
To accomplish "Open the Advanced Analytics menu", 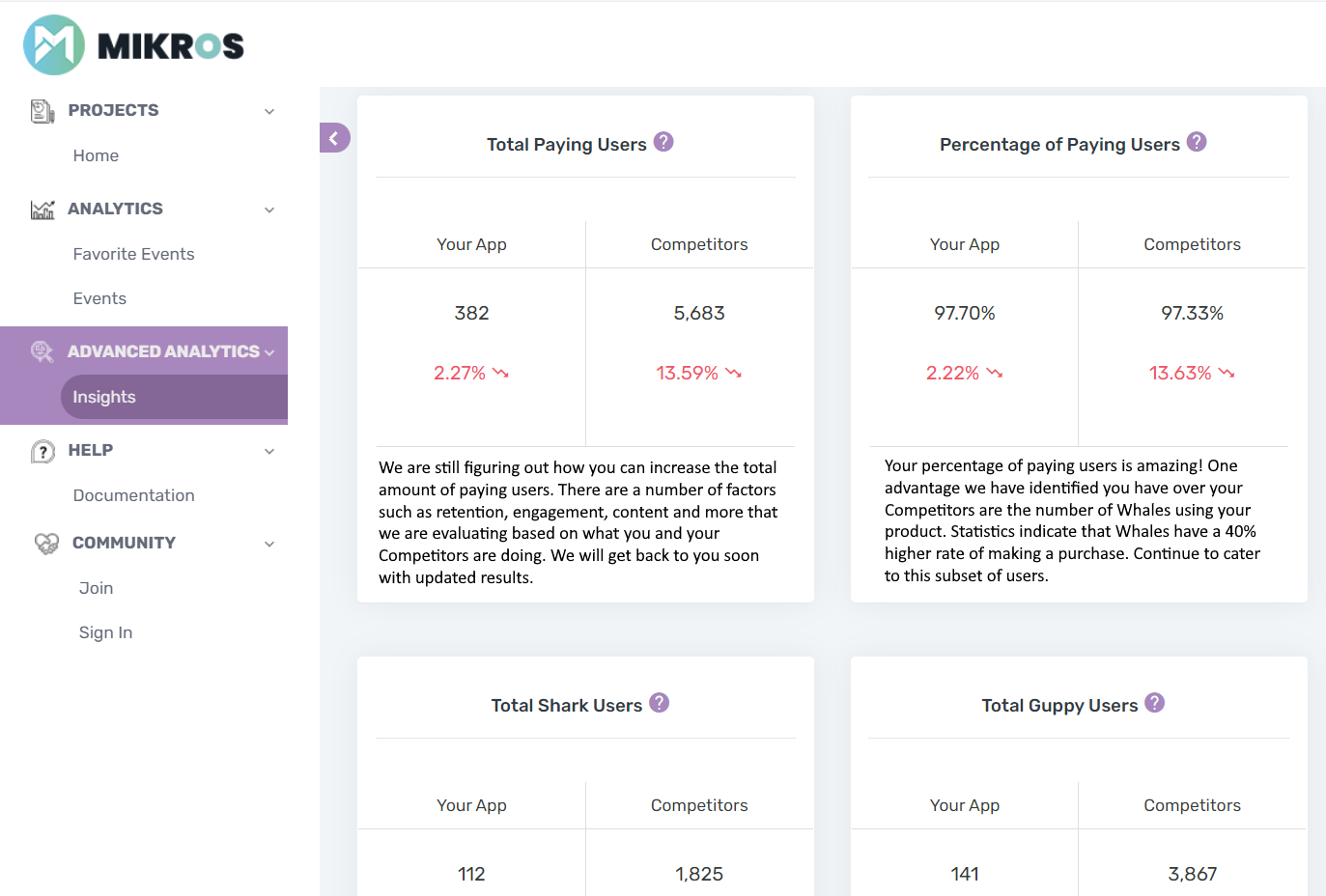I will click(x=162, y=351).
